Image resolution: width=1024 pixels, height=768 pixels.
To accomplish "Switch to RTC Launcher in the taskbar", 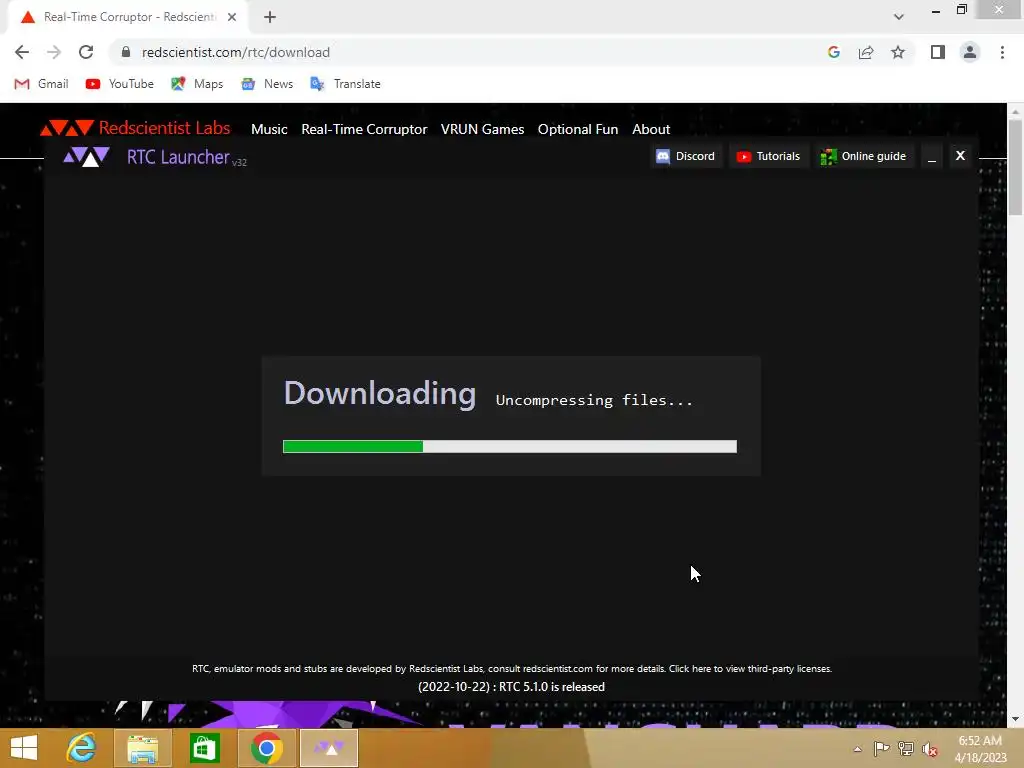I will pos(328,748).
